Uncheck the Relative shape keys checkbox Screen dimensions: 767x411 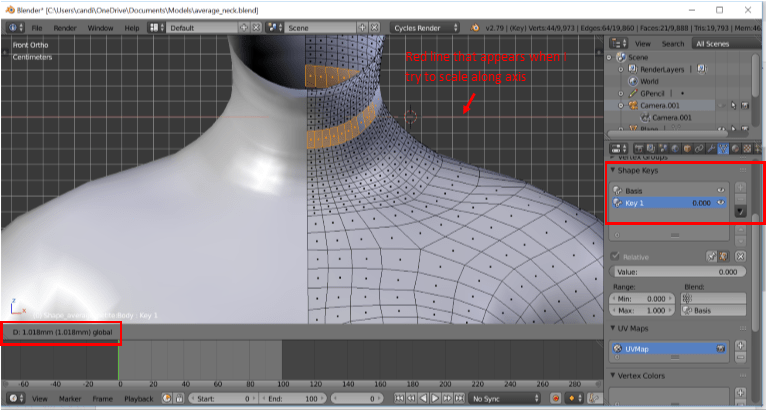click(x=615, y=256)
